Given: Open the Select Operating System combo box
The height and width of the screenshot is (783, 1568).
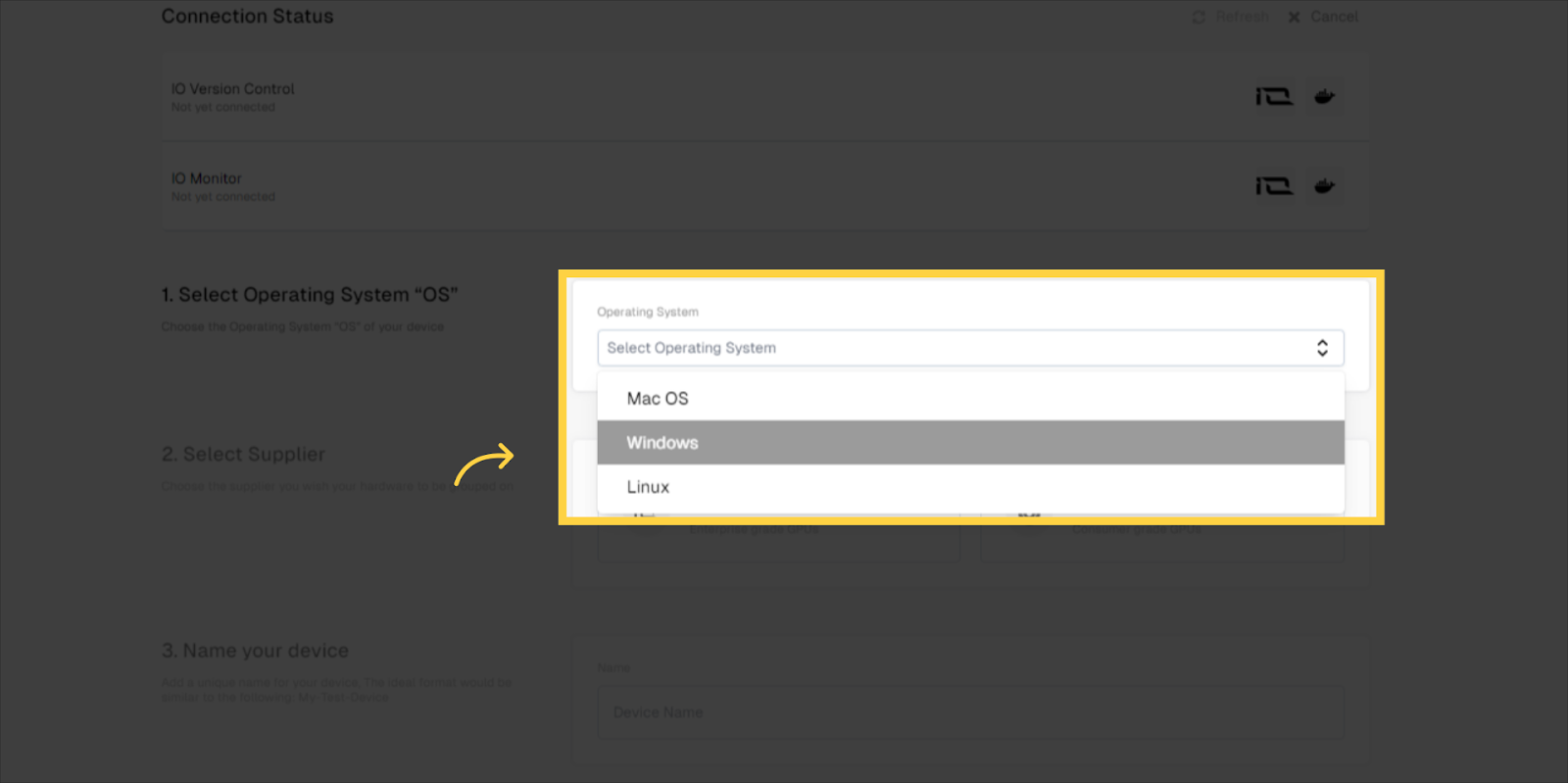Looking at the screenshot, I should (x=970, y=348).
